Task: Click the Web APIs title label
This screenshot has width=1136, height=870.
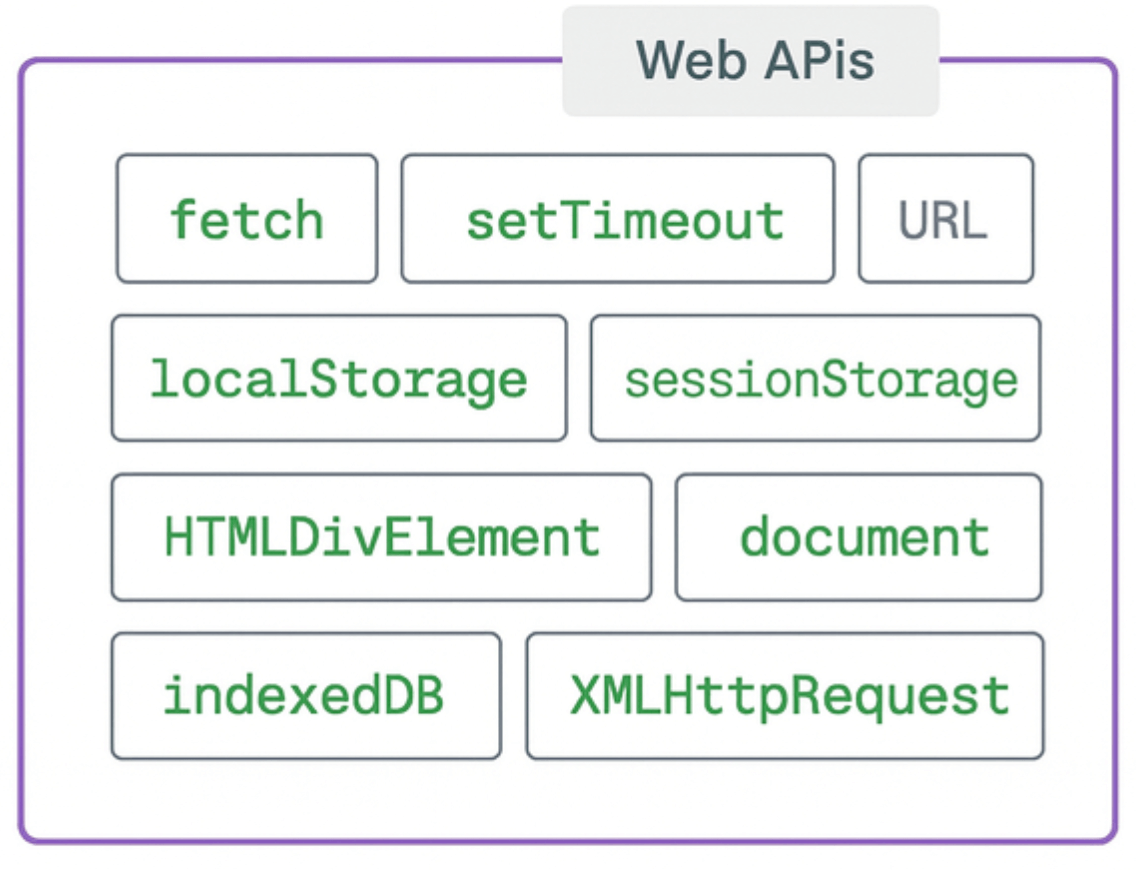Action: 754,60
